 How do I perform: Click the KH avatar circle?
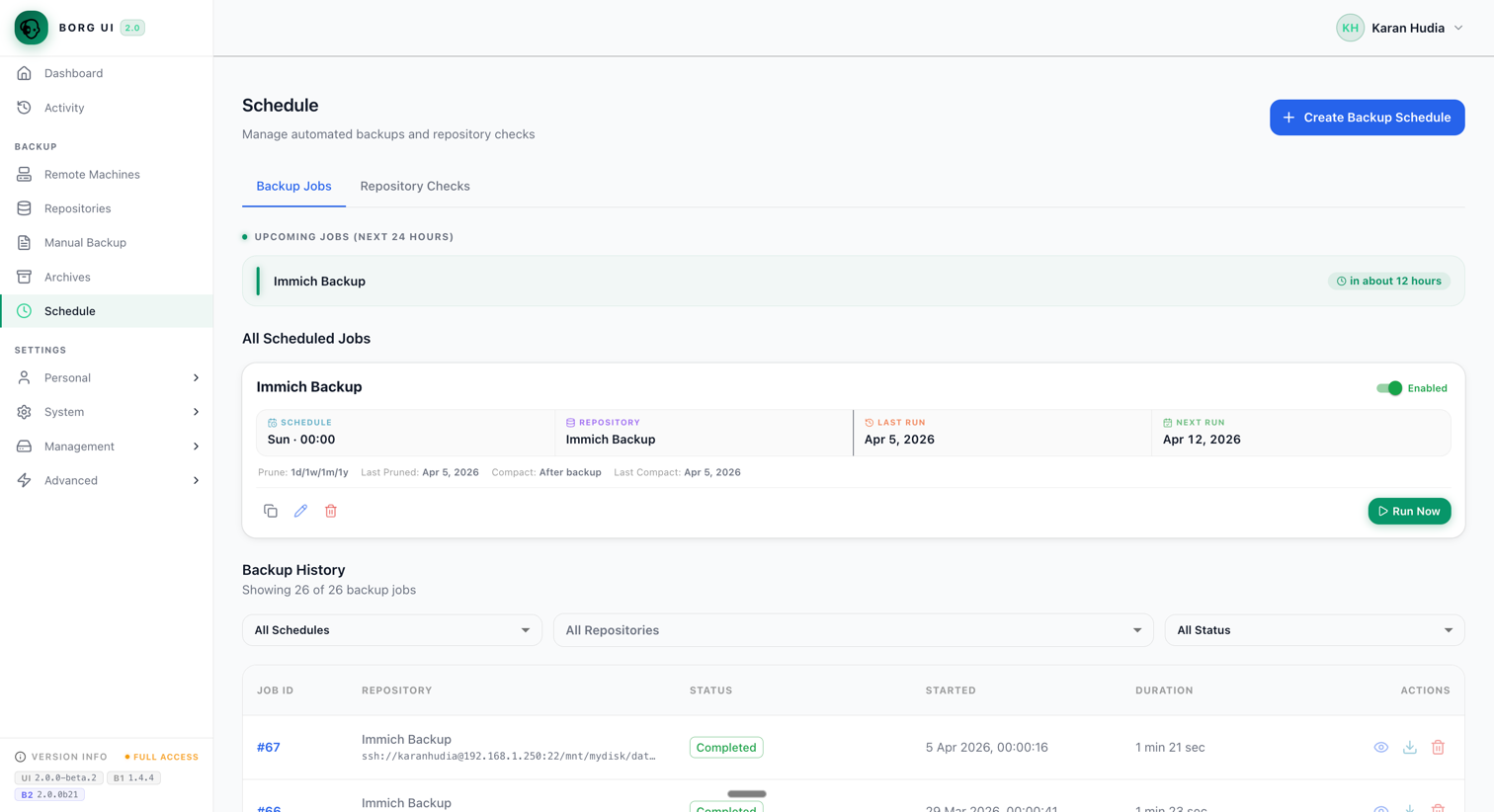(1350, 28)
